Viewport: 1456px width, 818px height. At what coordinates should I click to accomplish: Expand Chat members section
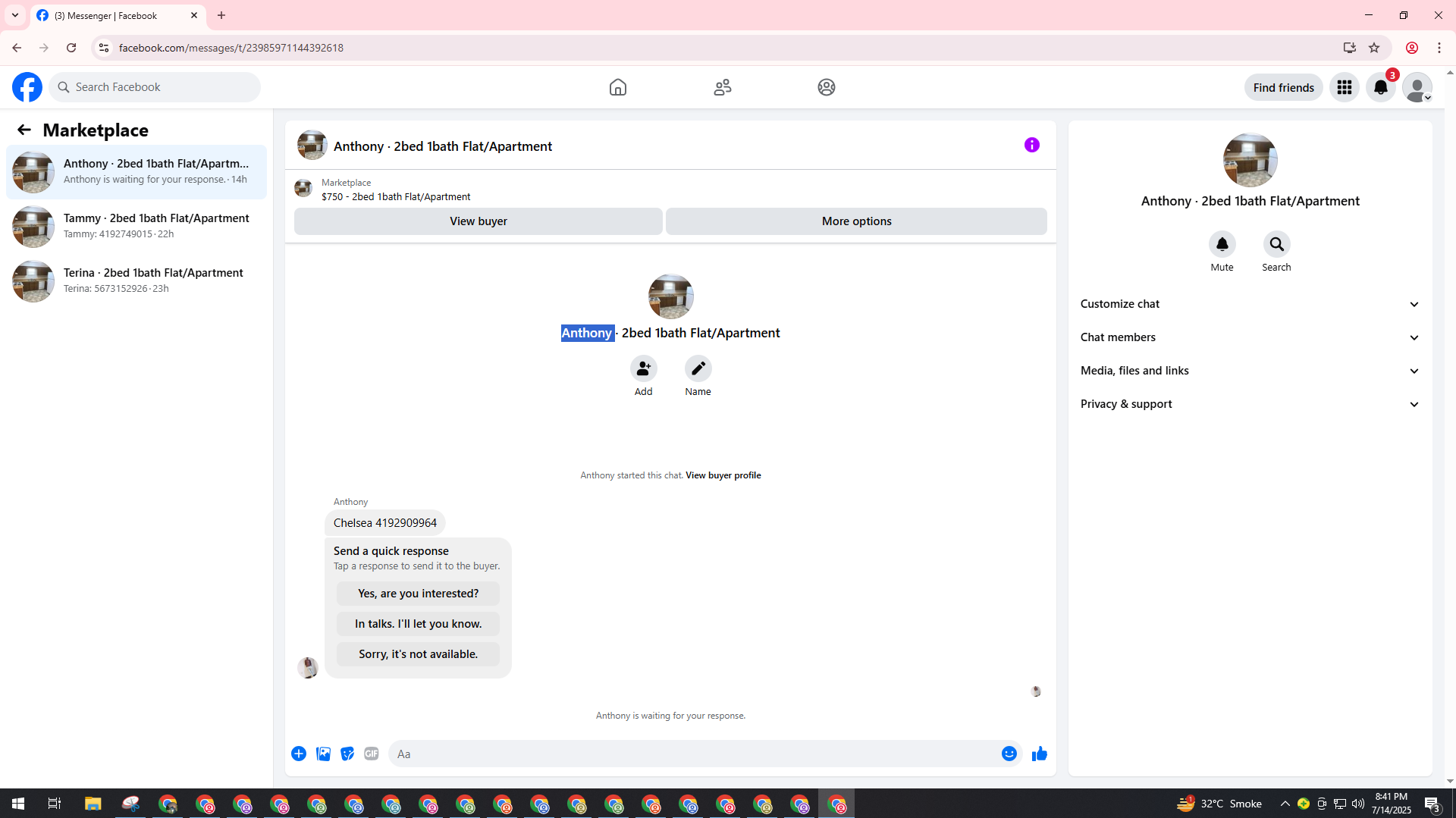[1250, 337]
